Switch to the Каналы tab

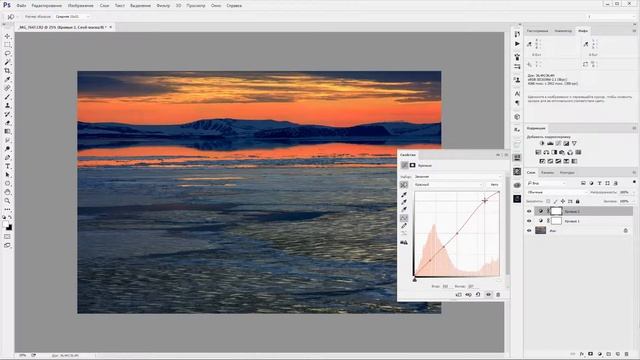(x=547, y=173)
